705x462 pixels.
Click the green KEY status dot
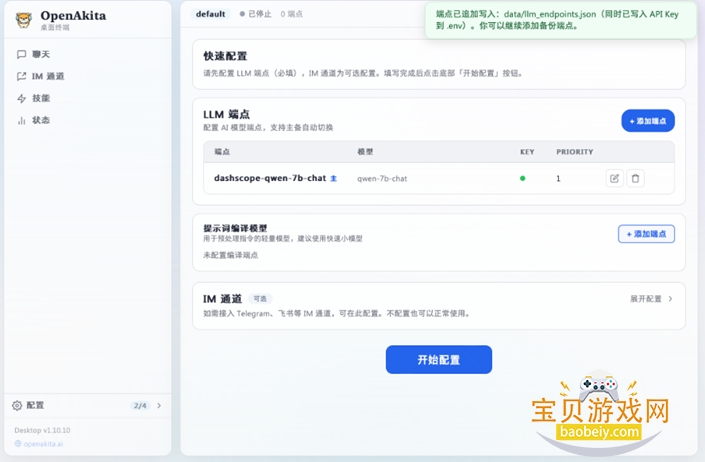point(522,178)
